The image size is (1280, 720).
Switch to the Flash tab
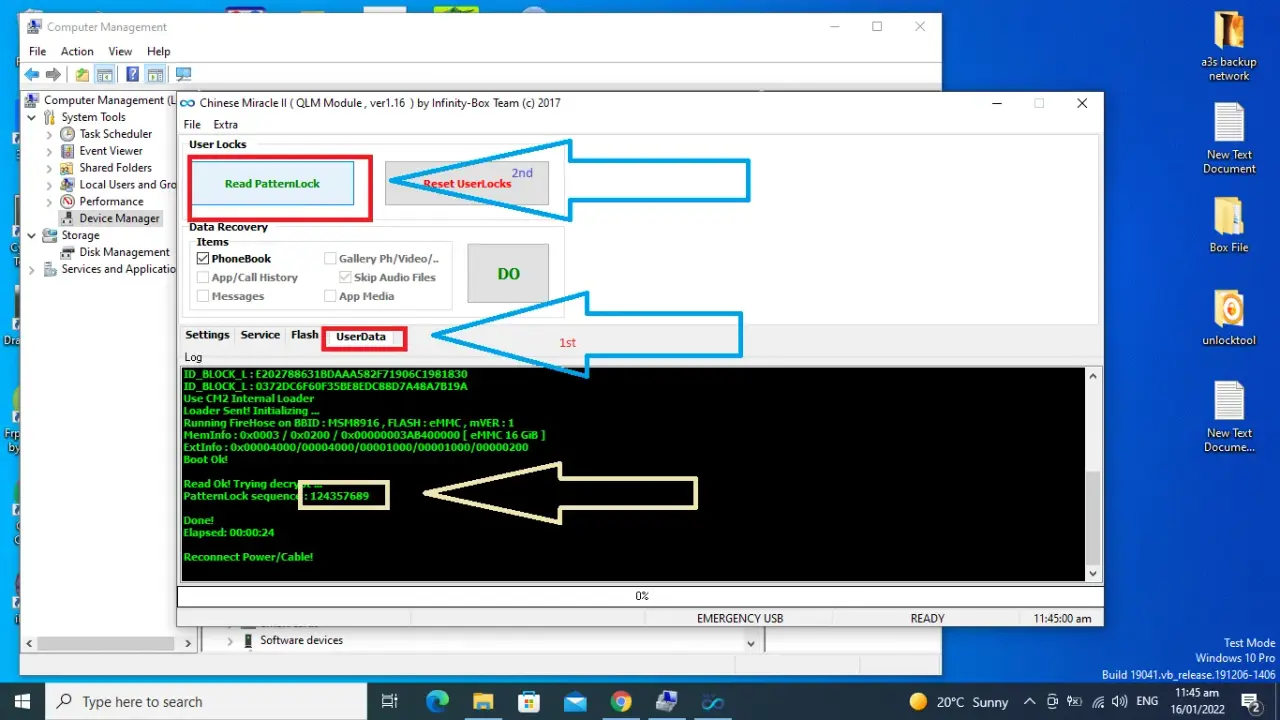(305, 335)
